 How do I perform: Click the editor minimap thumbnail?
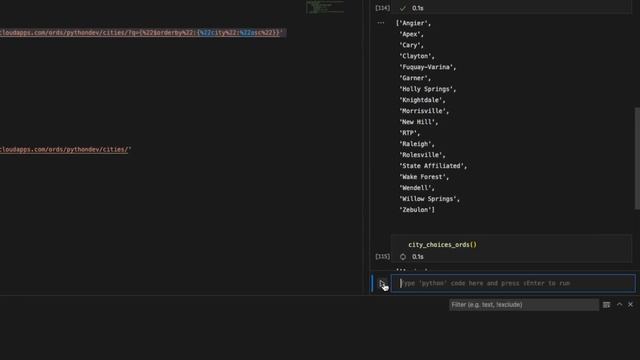click(x=325, y=7)
